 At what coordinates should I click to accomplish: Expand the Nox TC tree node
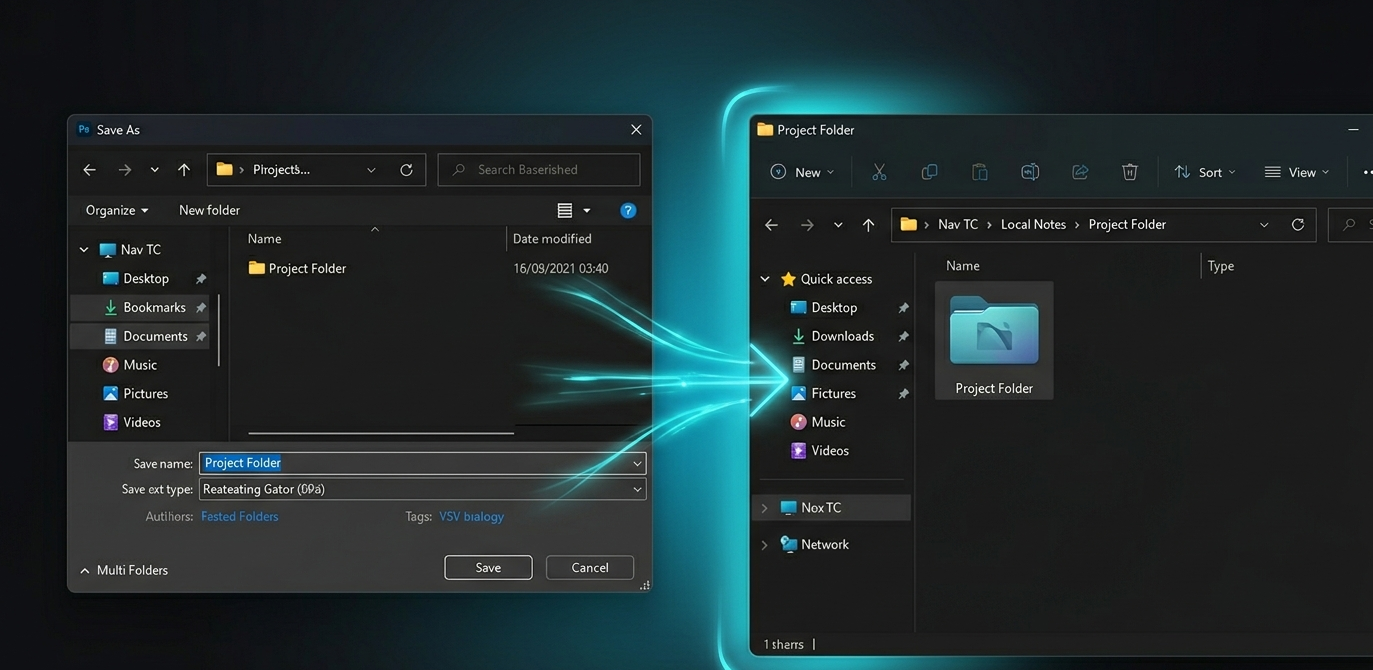click(x=765, y=508)
